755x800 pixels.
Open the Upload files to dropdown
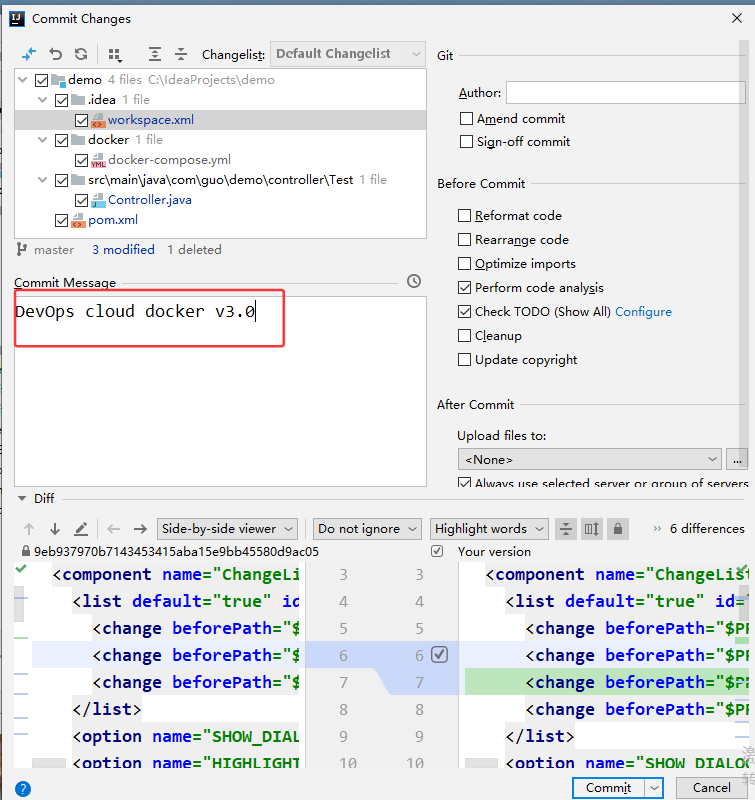590,459
